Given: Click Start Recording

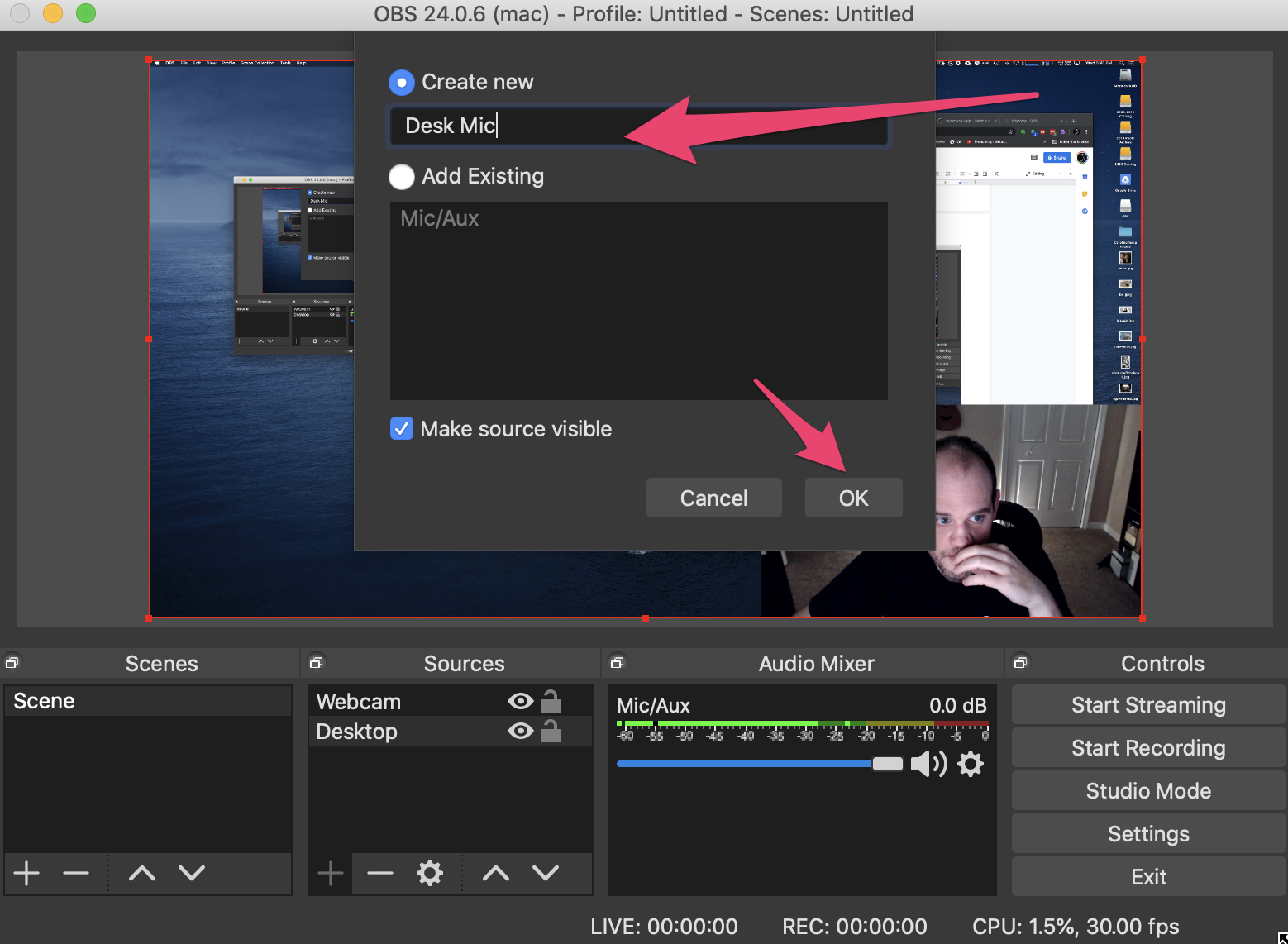Looking at the screenshot, I should [x=1149, y=748].
